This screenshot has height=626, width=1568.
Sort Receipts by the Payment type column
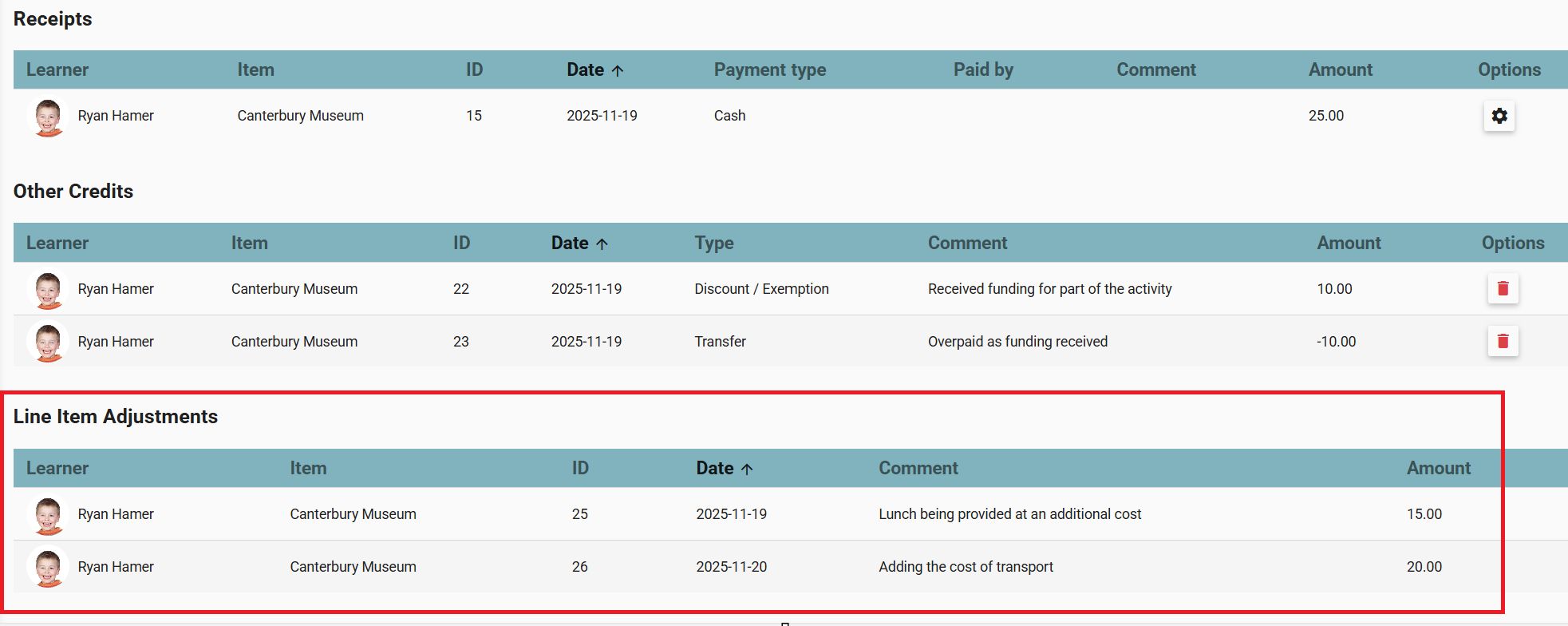[x=769, y=70]
